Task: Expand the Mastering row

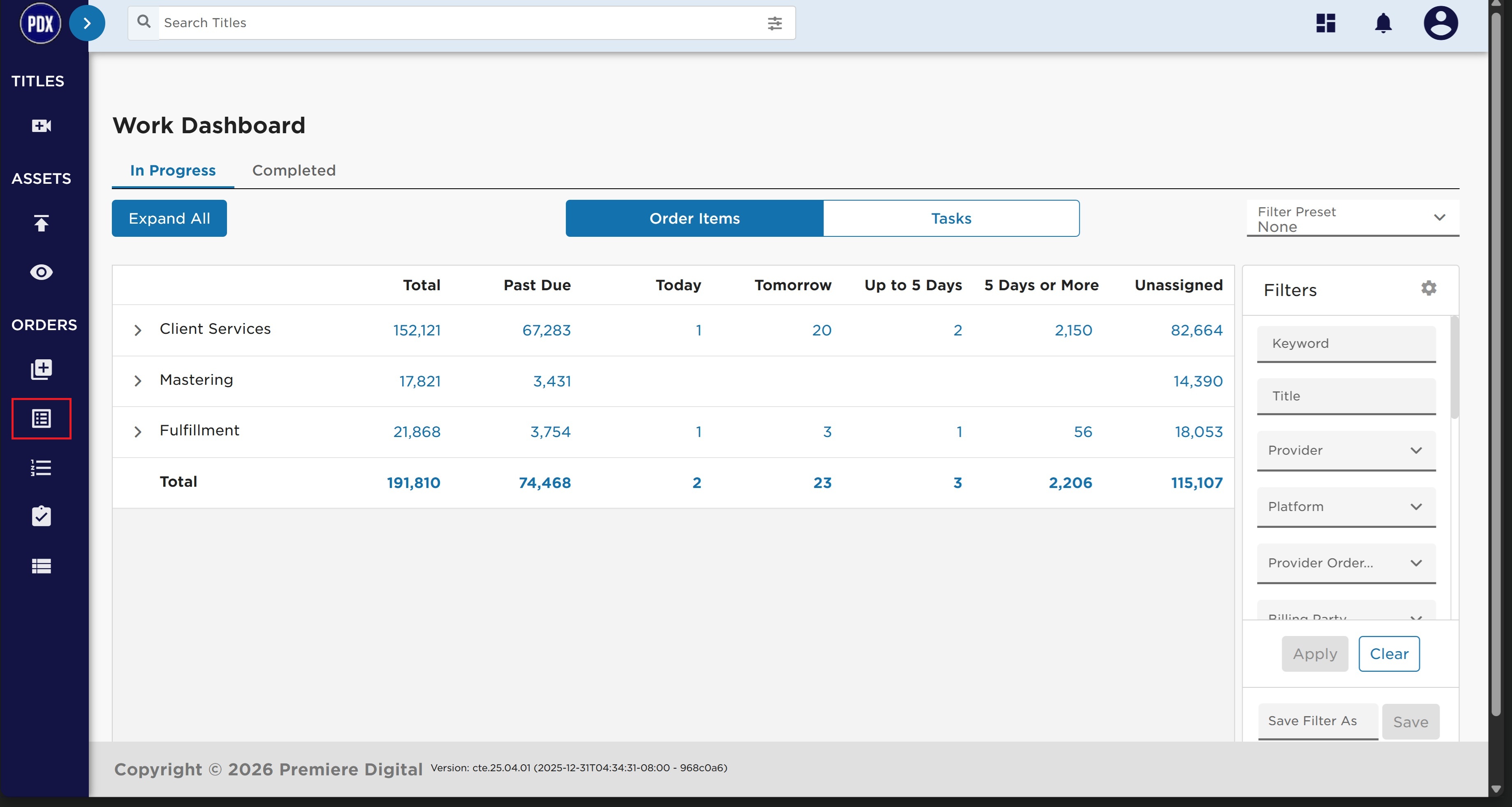Action: pos(138,381)
